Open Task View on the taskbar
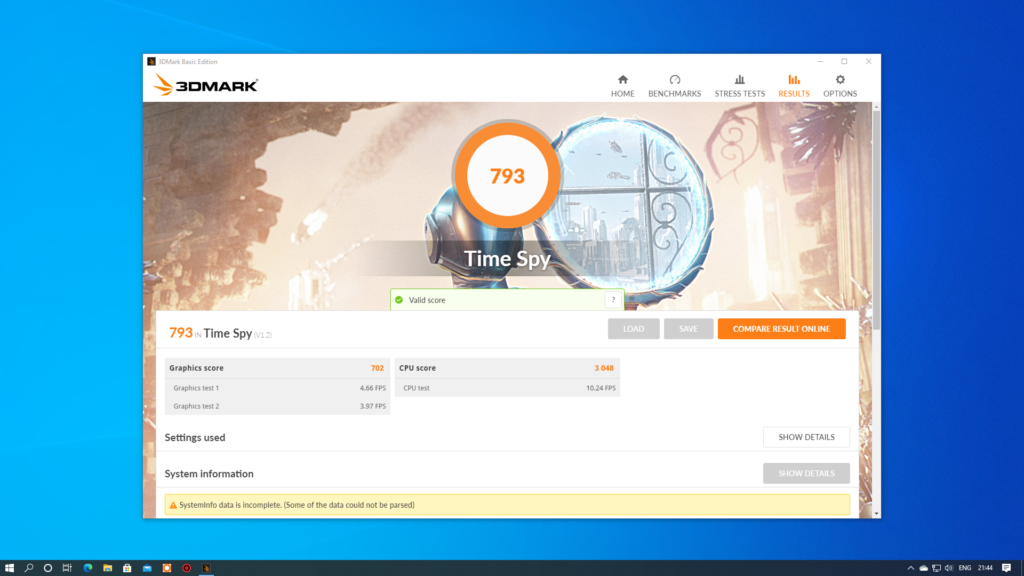This screenshot has height=576, width=1024. 67,568
